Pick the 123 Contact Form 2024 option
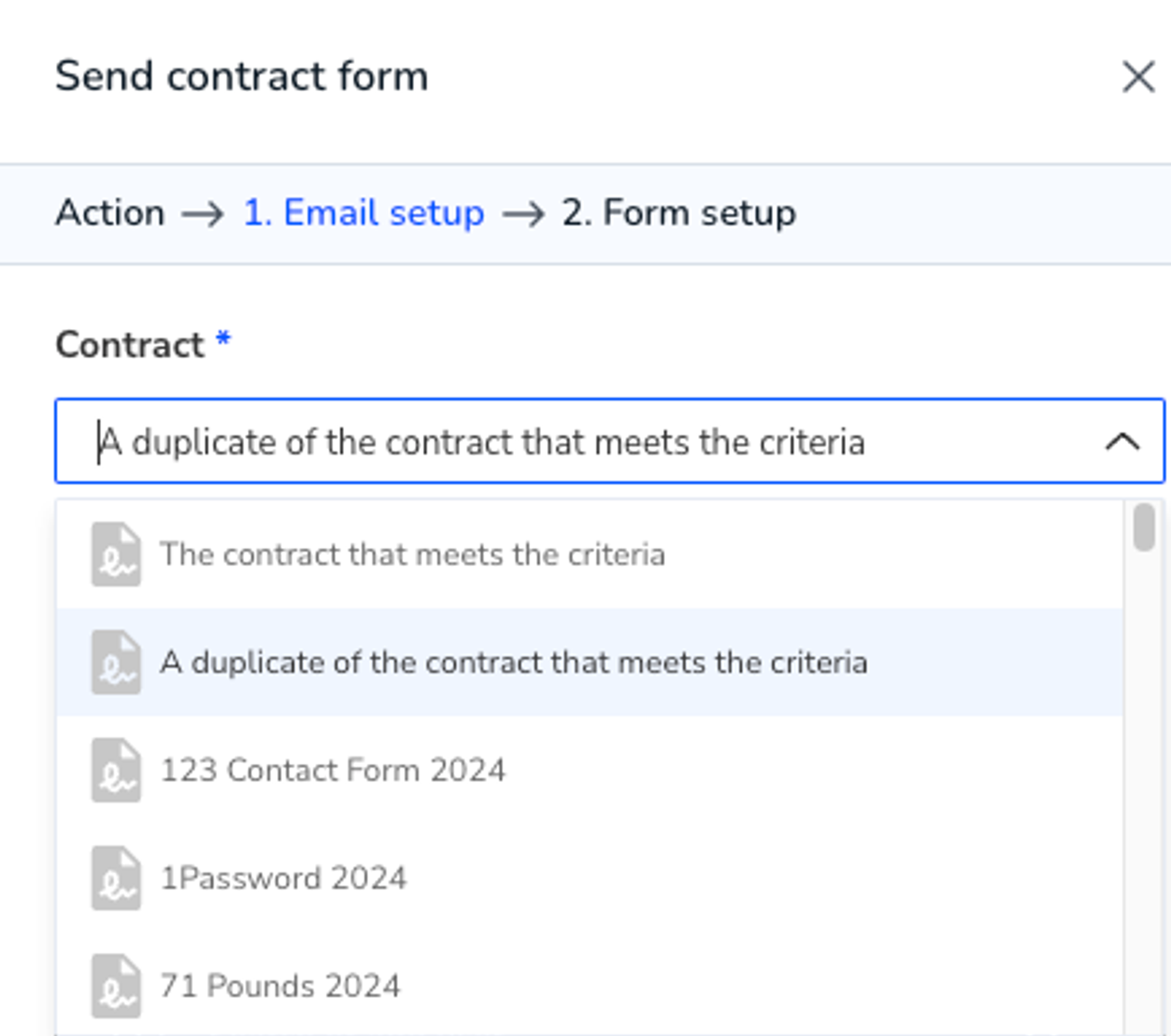The image size is (1171, 1036). [590, 770]
